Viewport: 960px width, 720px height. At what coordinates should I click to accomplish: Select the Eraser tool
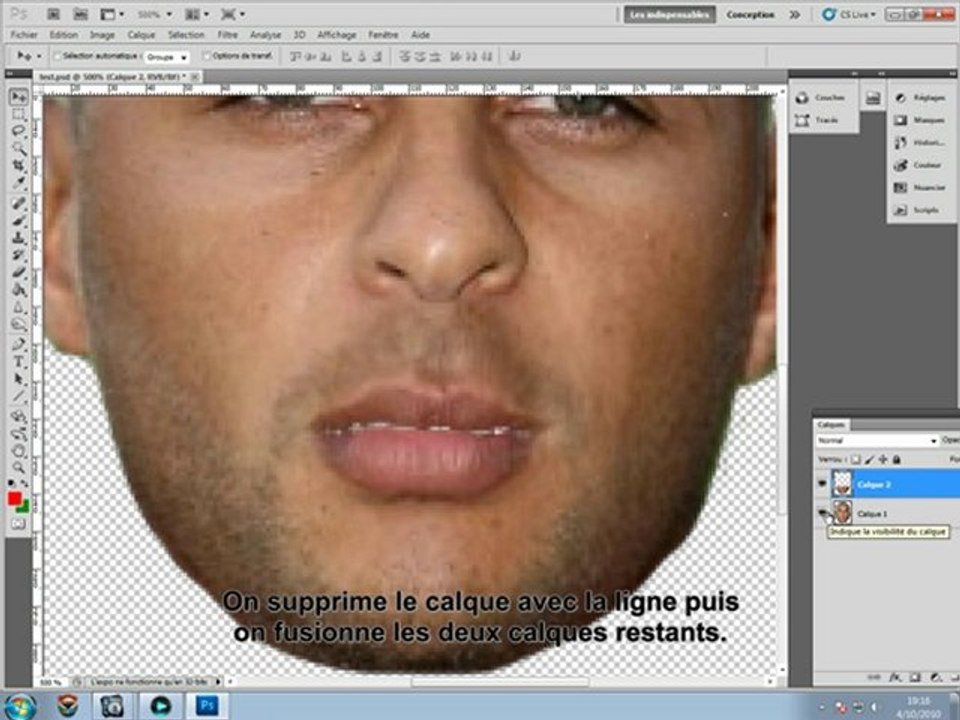[x=19, y=272]
